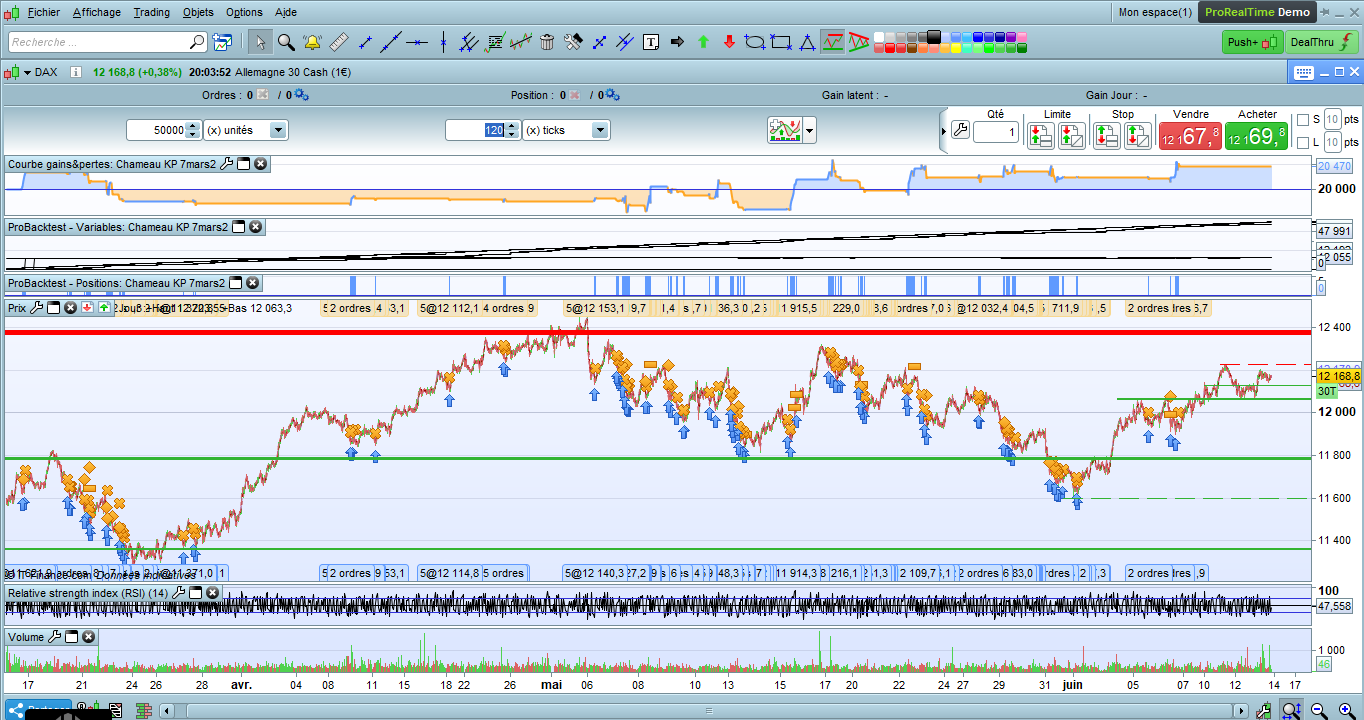Open the Affichage menu
Viewport: 1364px width, 720px height.
point(97,12)
